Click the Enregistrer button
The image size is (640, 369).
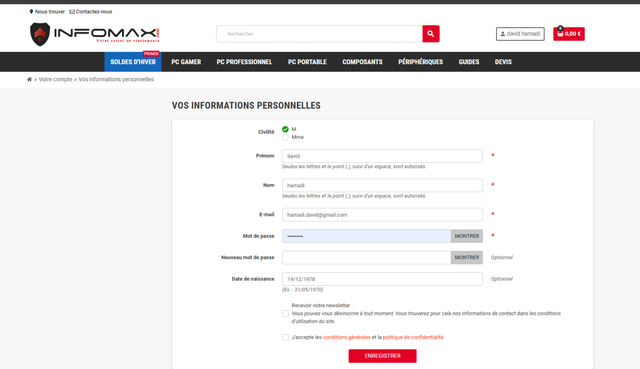click(382, 356)
